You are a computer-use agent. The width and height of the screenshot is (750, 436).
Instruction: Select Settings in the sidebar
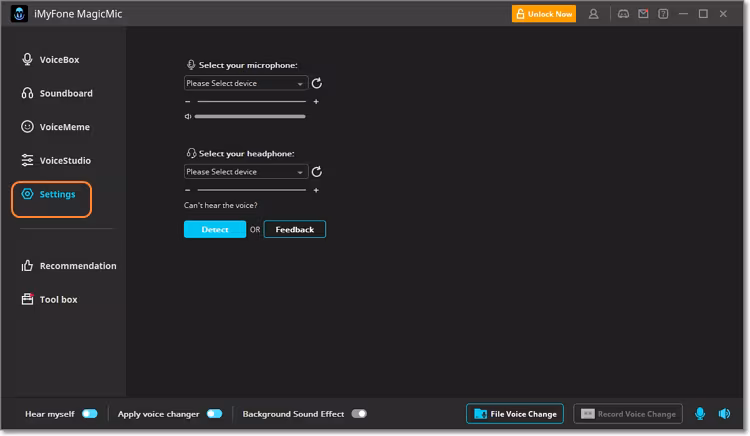coord(48,194)
